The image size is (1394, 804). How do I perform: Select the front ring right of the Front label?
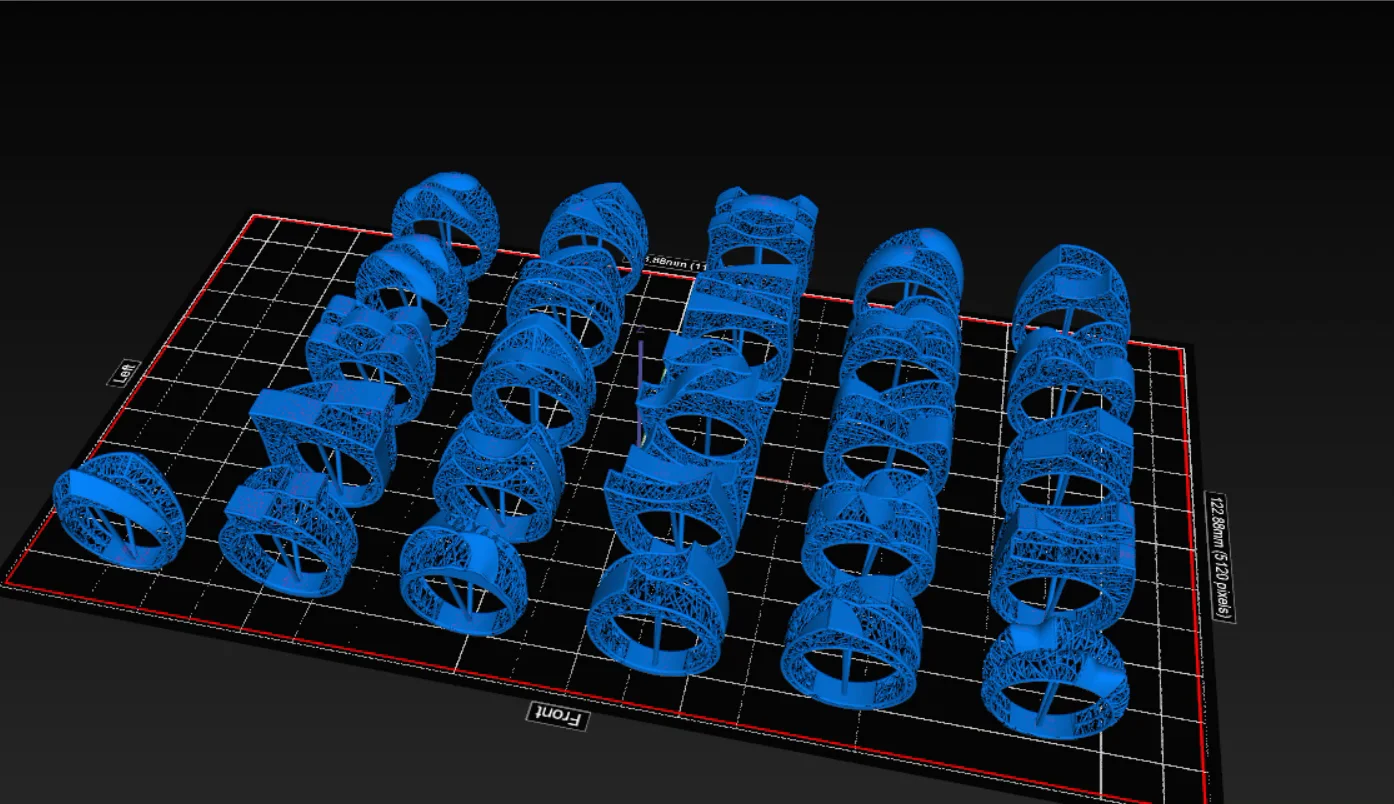(659, 610)
